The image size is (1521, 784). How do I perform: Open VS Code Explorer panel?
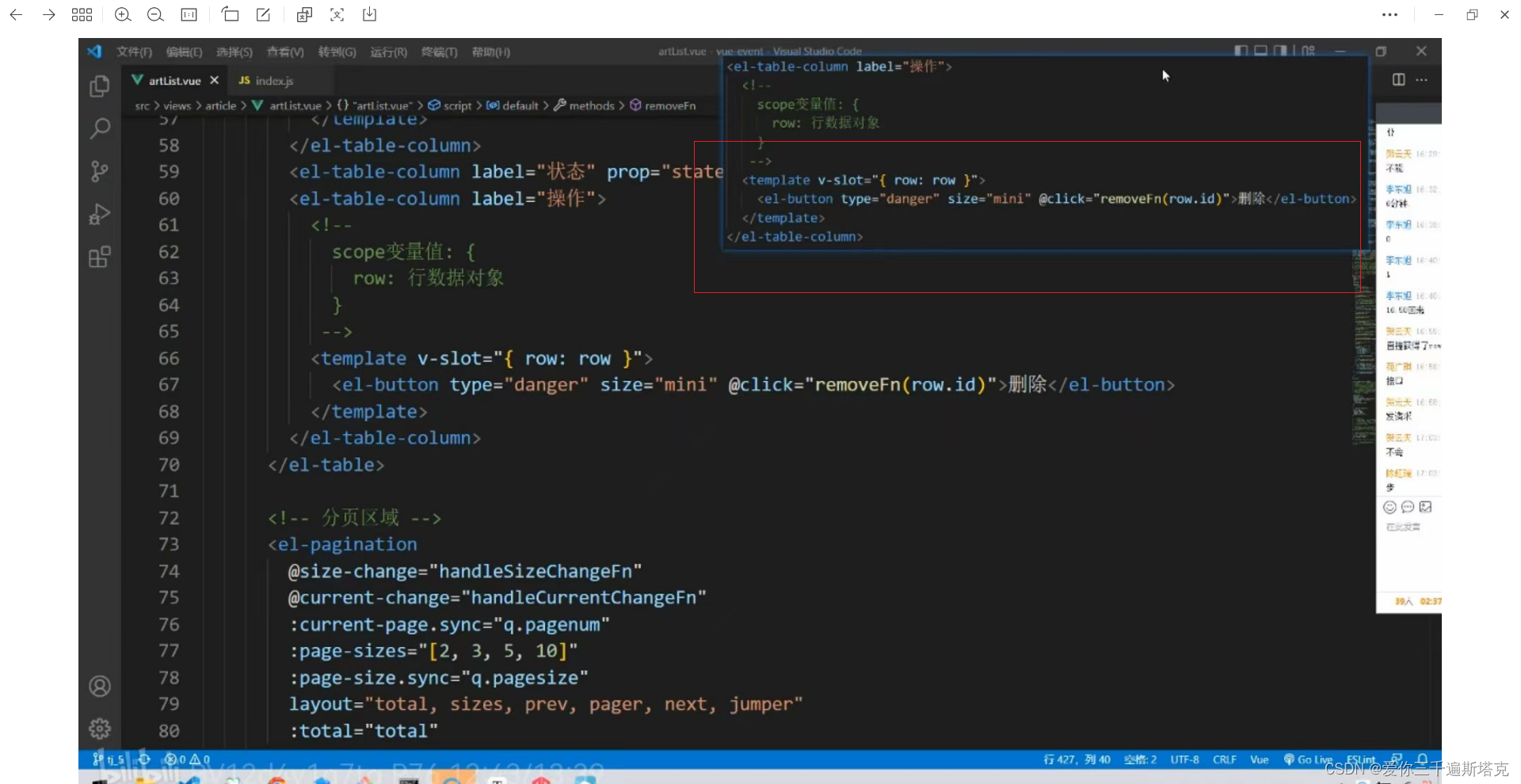click(100, 86)
